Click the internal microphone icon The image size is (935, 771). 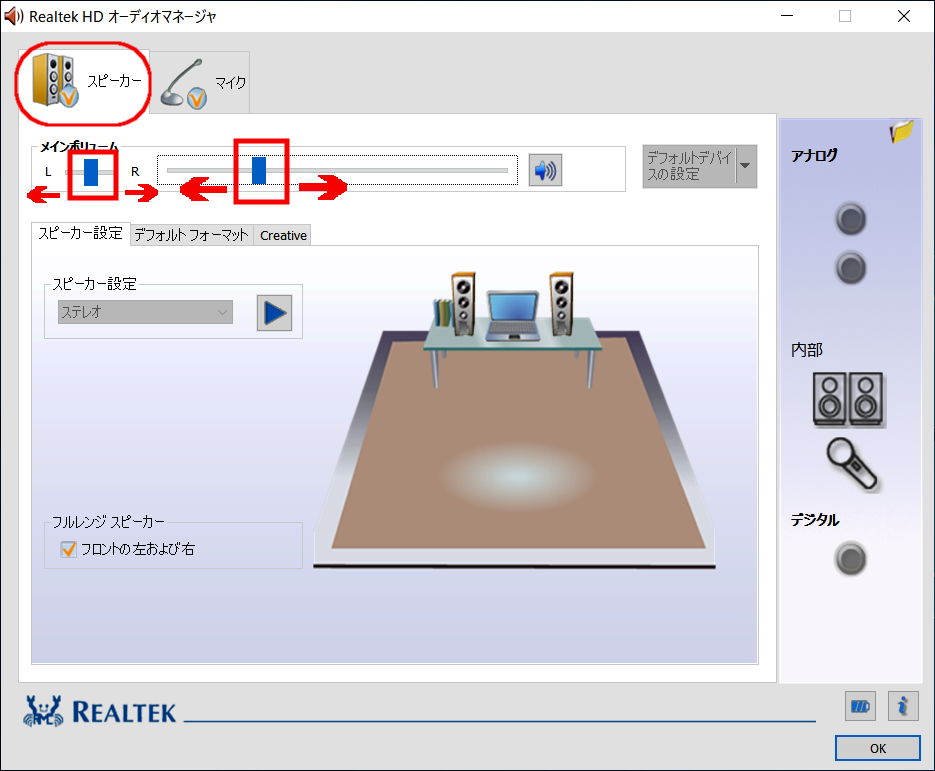click(x=852, y=464)
